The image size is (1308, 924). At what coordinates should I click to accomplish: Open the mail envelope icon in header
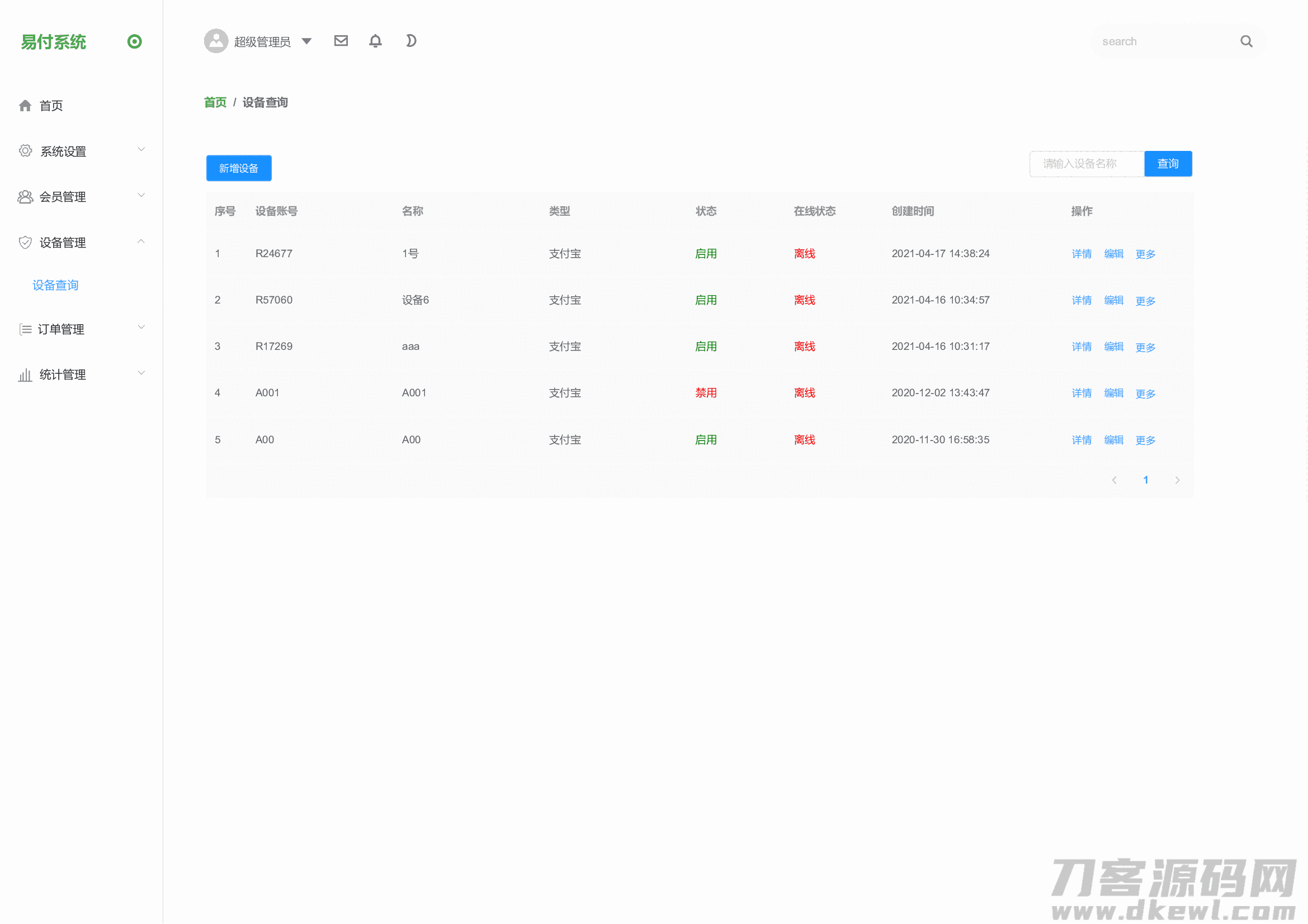(341, 41)
